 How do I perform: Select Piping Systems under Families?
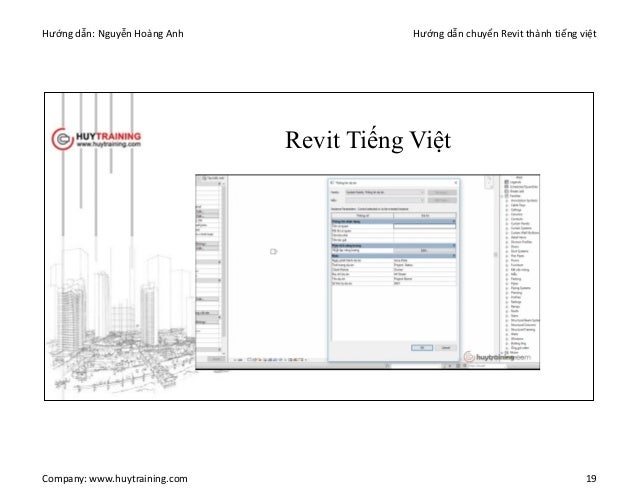click(x=521, y=288)
